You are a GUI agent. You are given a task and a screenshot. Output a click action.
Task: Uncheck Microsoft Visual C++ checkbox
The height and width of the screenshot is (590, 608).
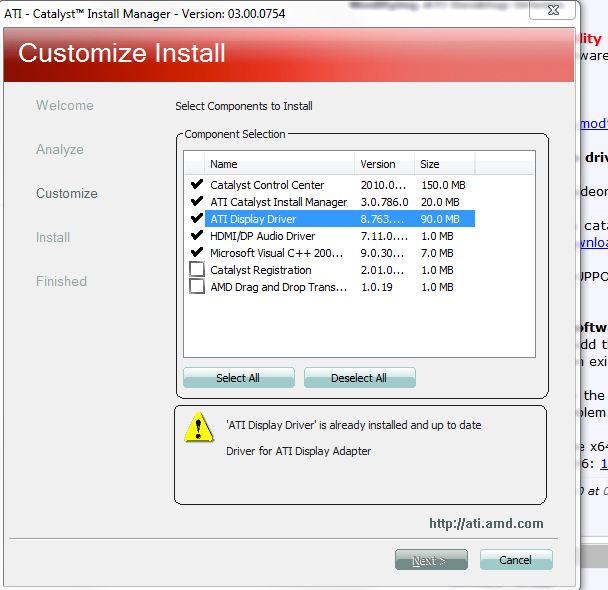[x=197, y=253]
